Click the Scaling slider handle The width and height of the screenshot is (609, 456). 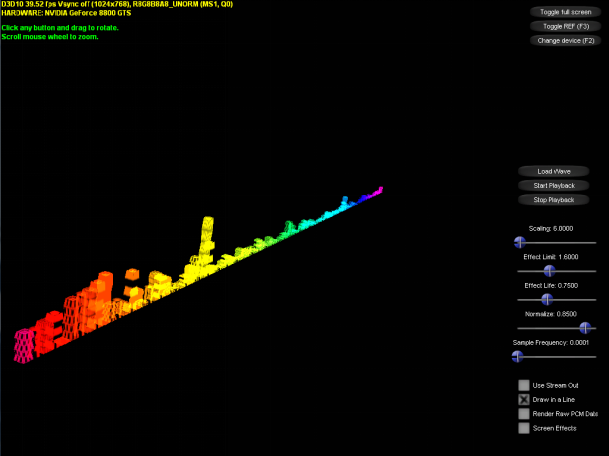519,242
